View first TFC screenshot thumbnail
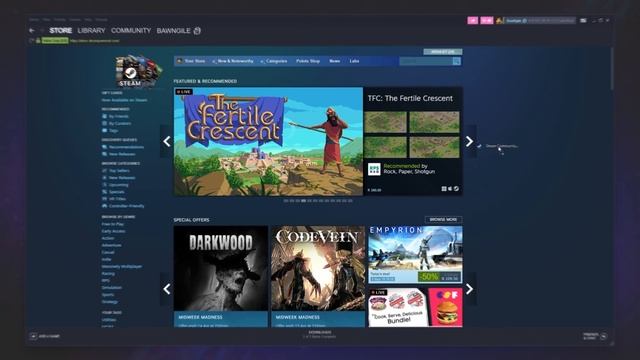Image resolution: width=640 pixels, height=360 pixels. click(385, 122)
